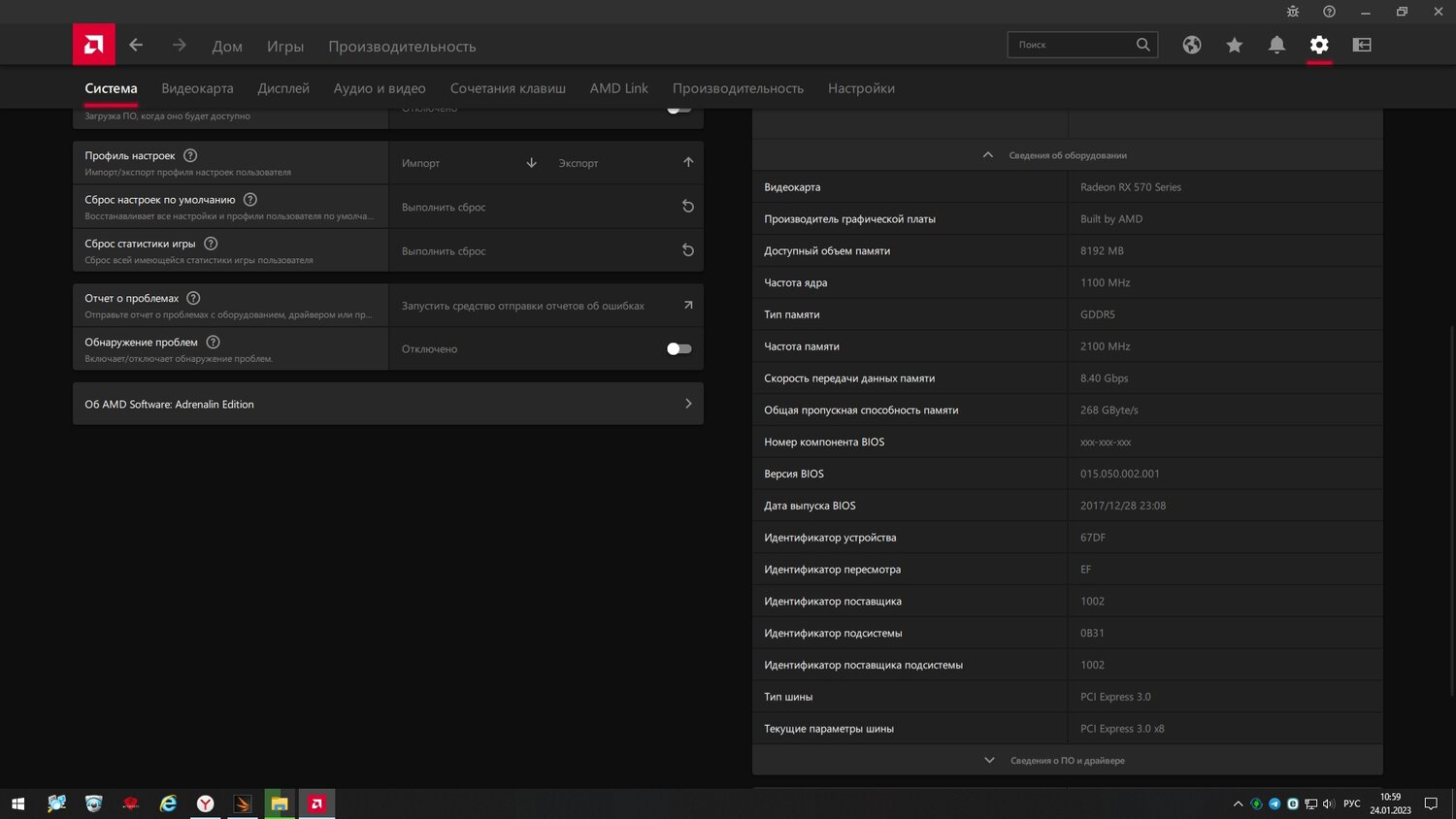Image resolution: width=1456 pixels, height=819 pixels.
Task: Select the 1100 MHz core frequency value
Action: click(x=1106, y=282)
